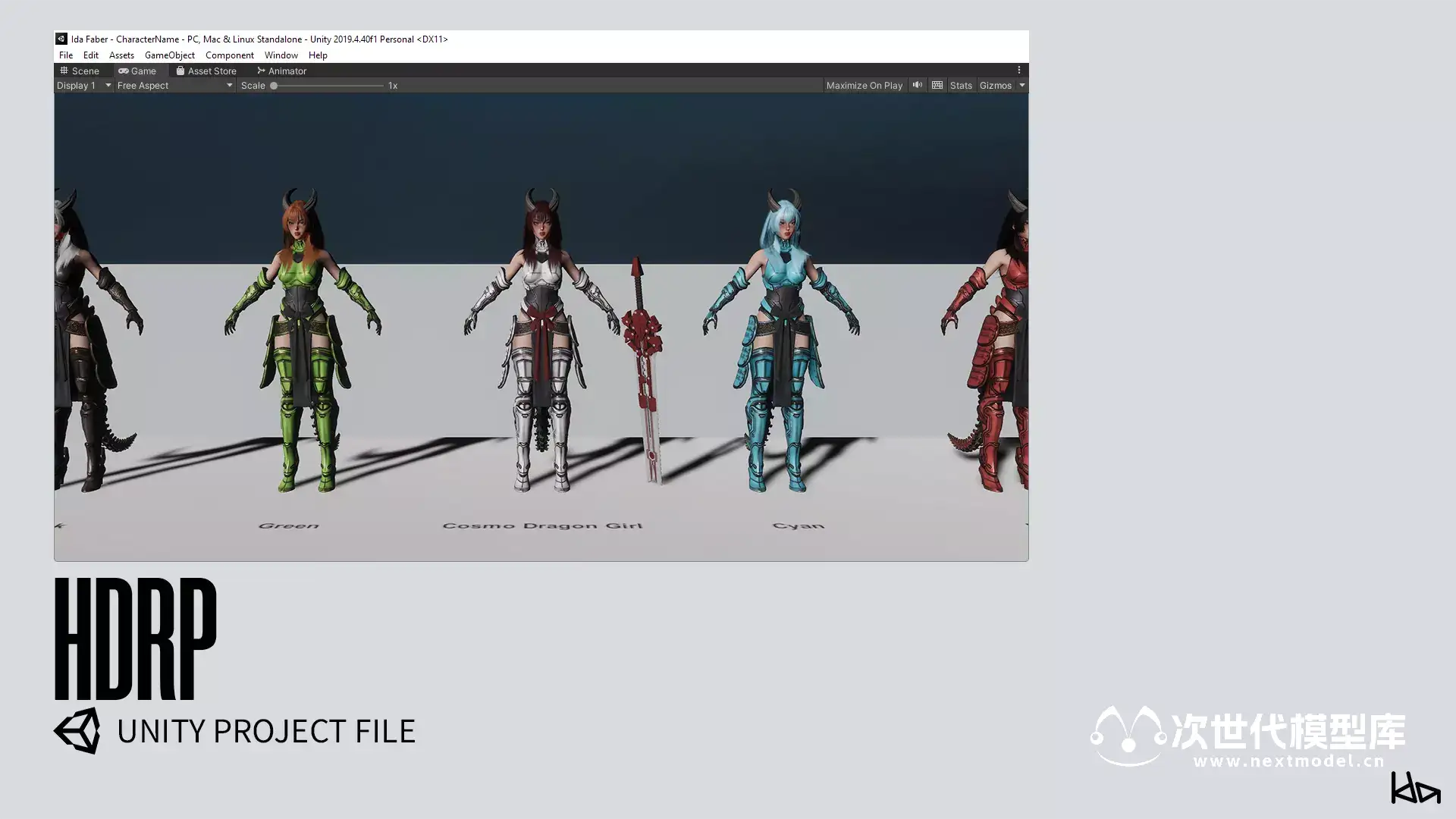Open the Gizmos dropdown arrow
Screen dimensions: 1456x819
[1022, 86]
